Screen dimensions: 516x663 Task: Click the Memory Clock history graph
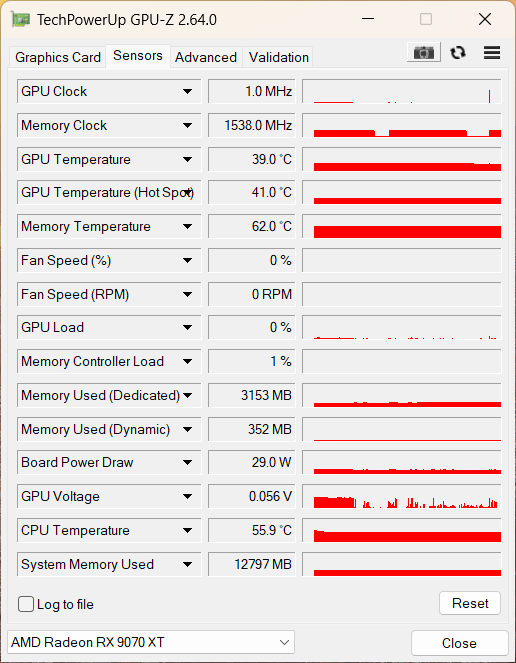point(402,125)
